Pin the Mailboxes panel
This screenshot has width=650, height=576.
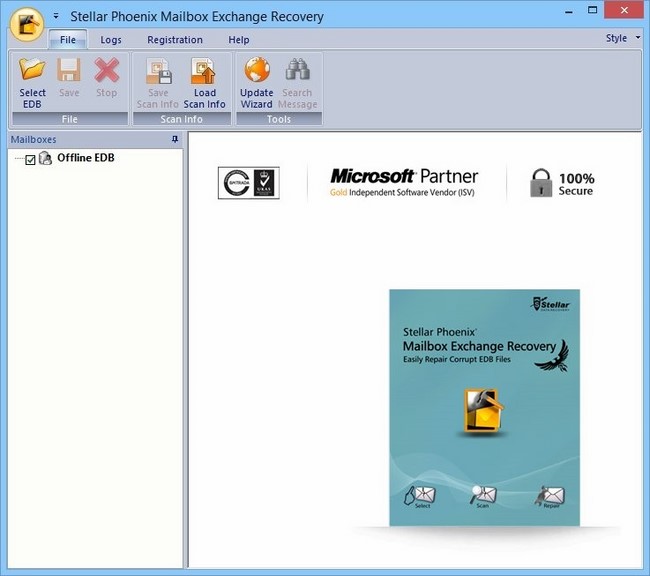click(175, 139)
